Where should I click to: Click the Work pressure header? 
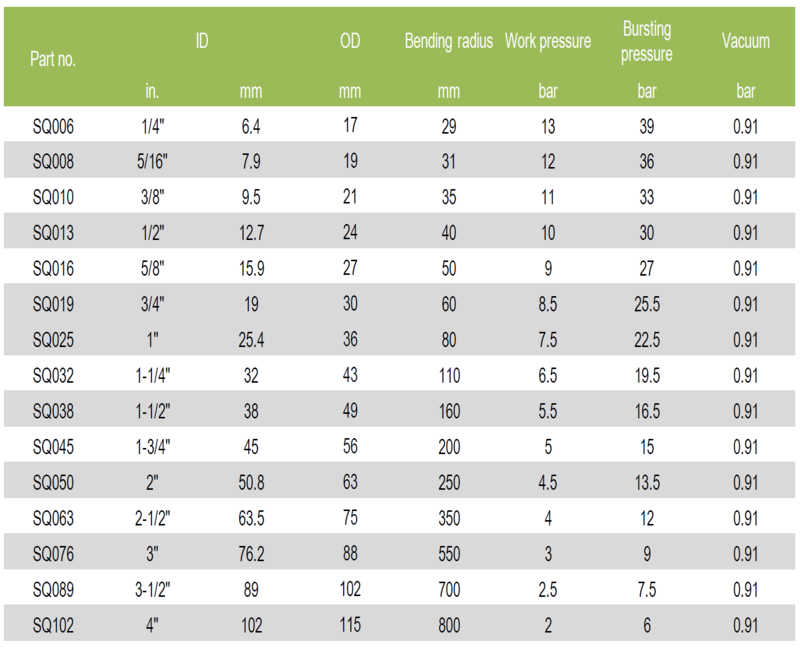(x=547, y=41)
